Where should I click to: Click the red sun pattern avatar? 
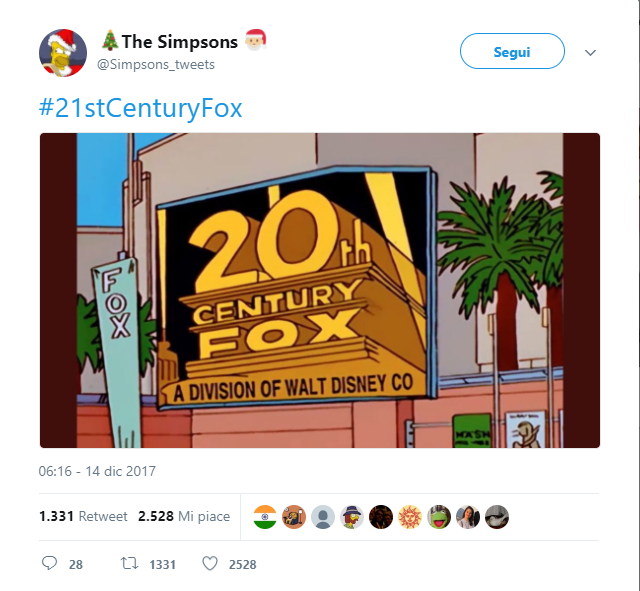(x=410, y=517)
